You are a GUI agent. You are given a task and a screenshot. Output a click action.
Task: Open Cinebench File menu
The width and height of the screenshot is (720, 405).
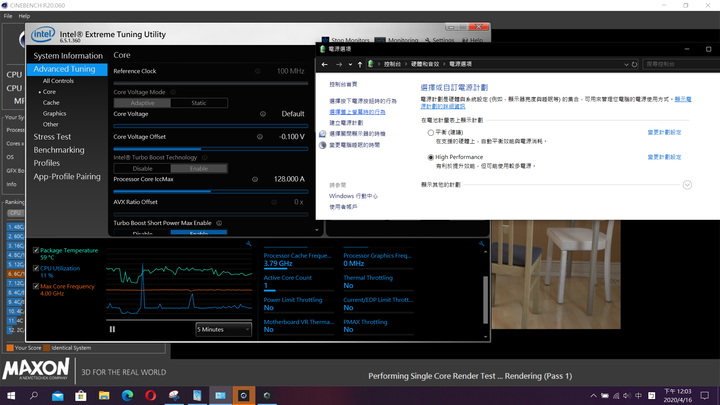click(8, 16)
